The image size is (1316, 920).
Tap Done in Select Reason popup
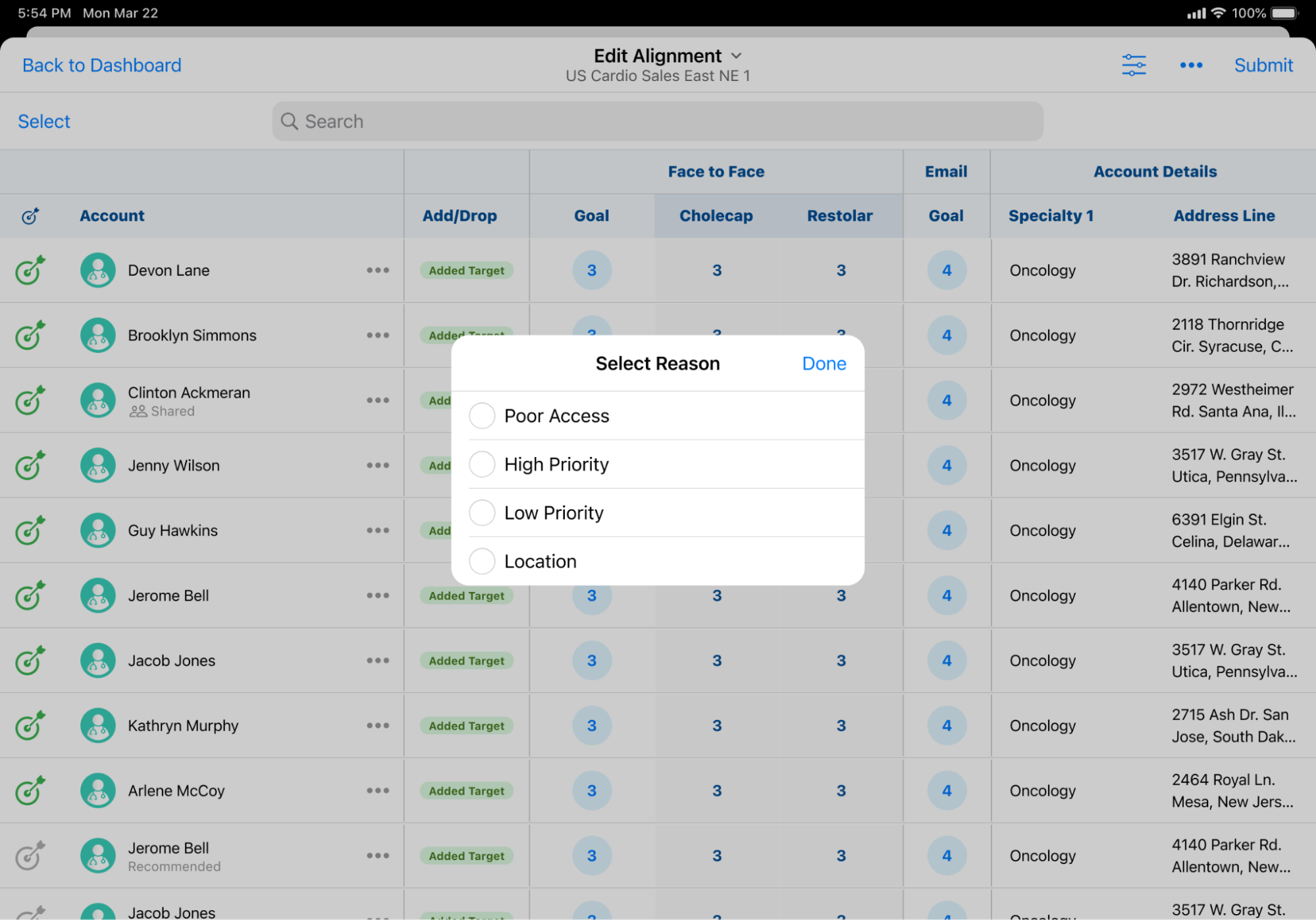(x=824, y=364)
